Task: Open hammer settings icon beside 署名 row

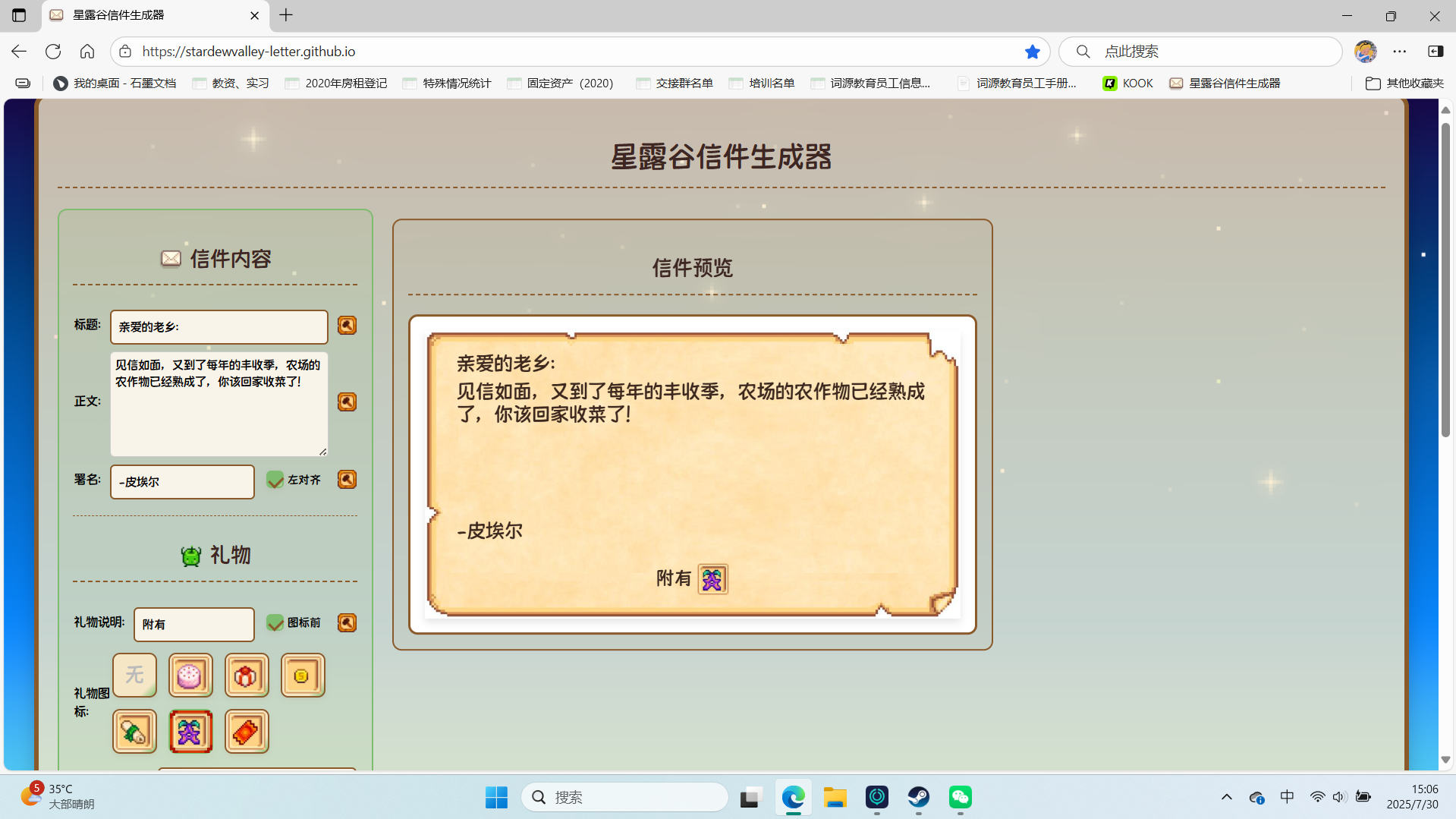Action: tap(347, 480)
